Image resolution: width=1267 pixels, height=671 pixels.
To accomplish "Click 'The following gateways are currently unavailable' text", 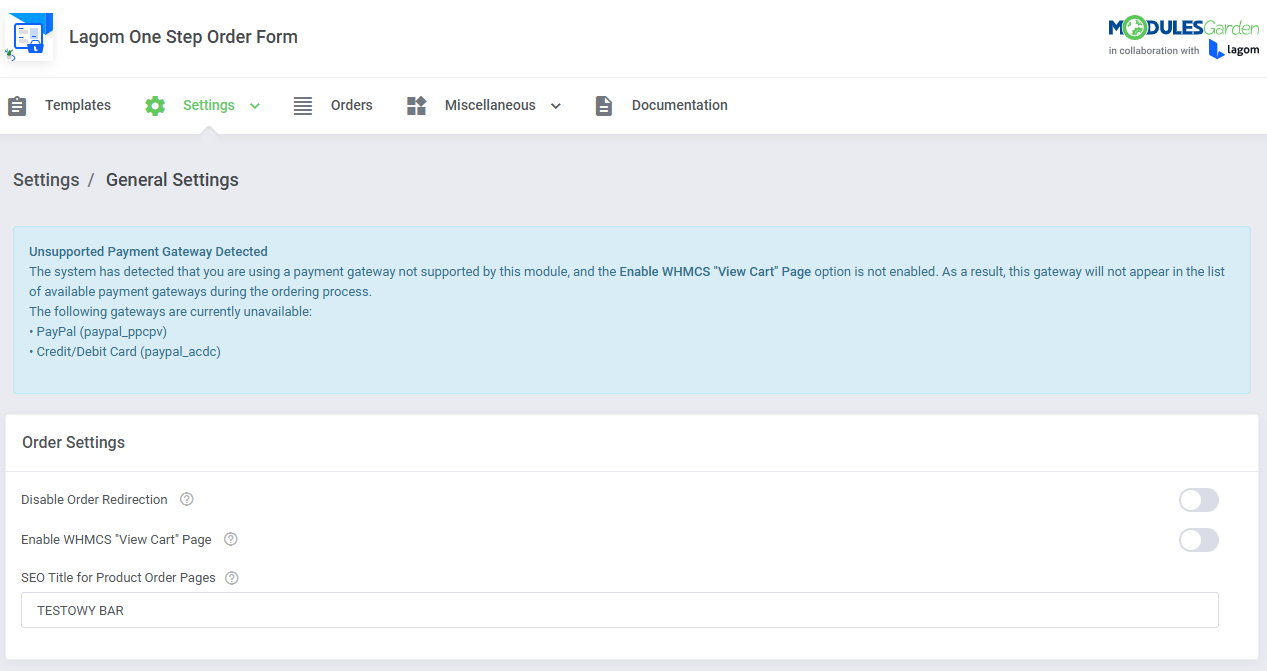I will tap(171, 312).
